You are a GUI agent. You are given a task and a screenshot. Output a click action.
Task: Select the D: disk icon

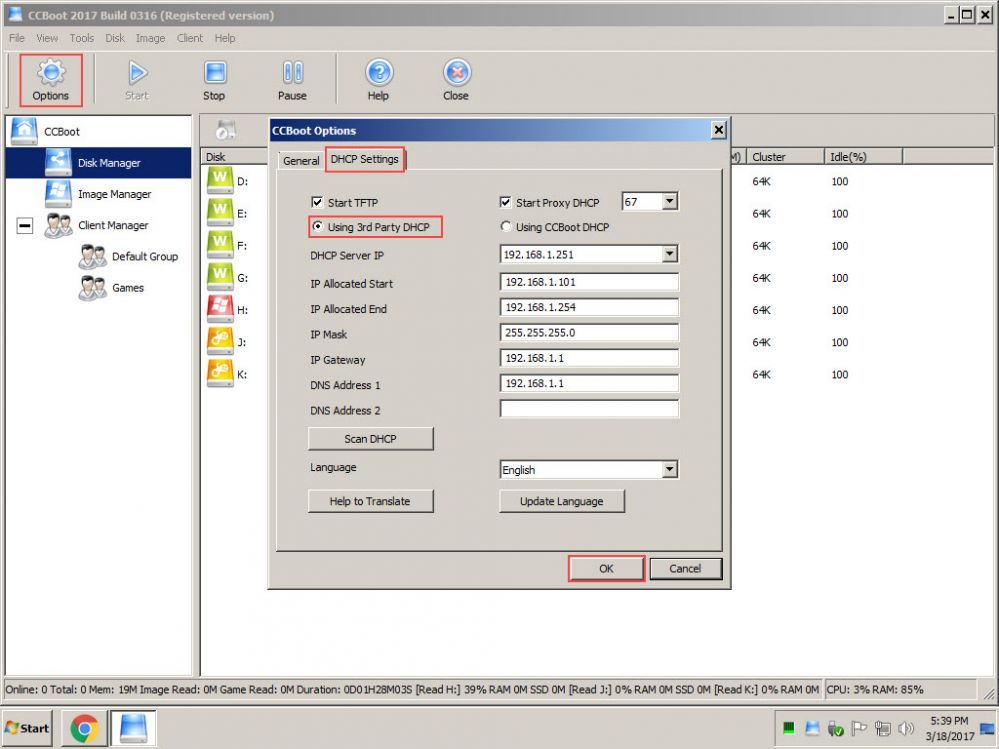pyautogui.click(x=220, y=181)
